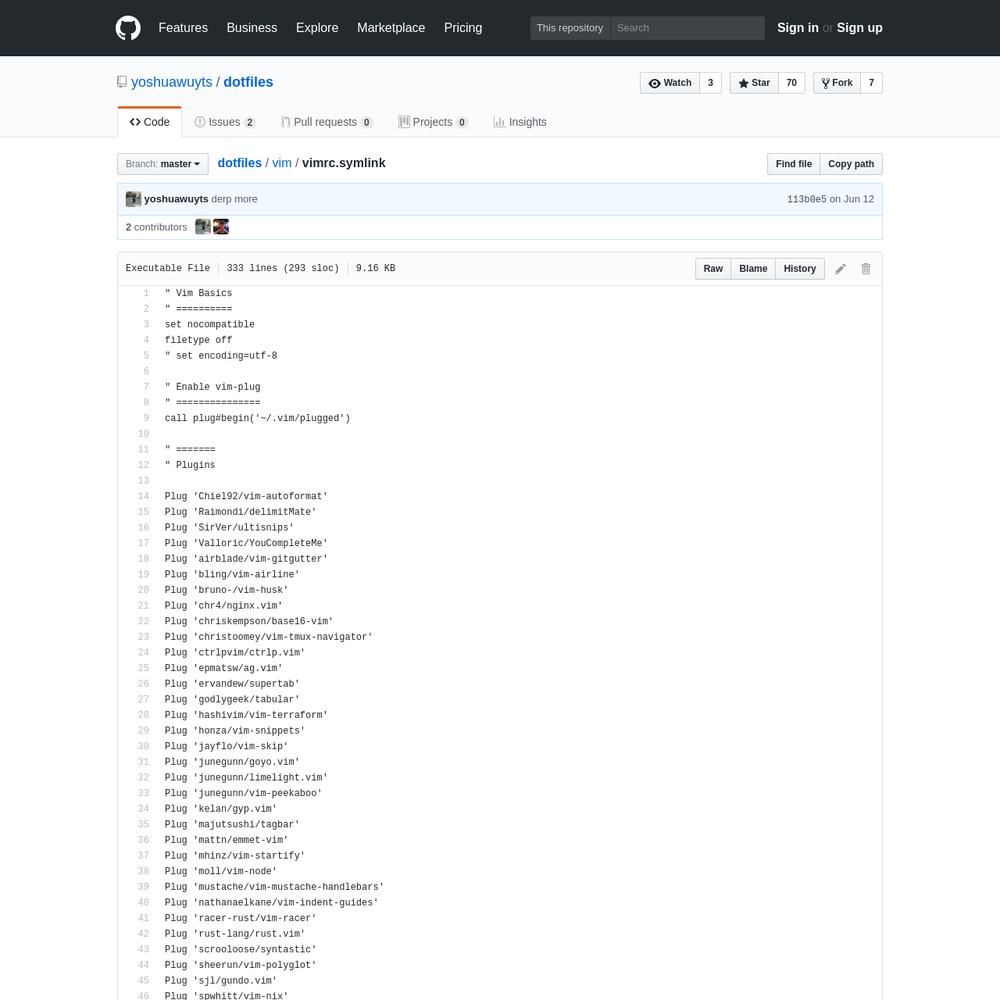Open the dotfiles repository title link
The height and width of the screenshot is (1000, 1000).
tap(248, 82)
